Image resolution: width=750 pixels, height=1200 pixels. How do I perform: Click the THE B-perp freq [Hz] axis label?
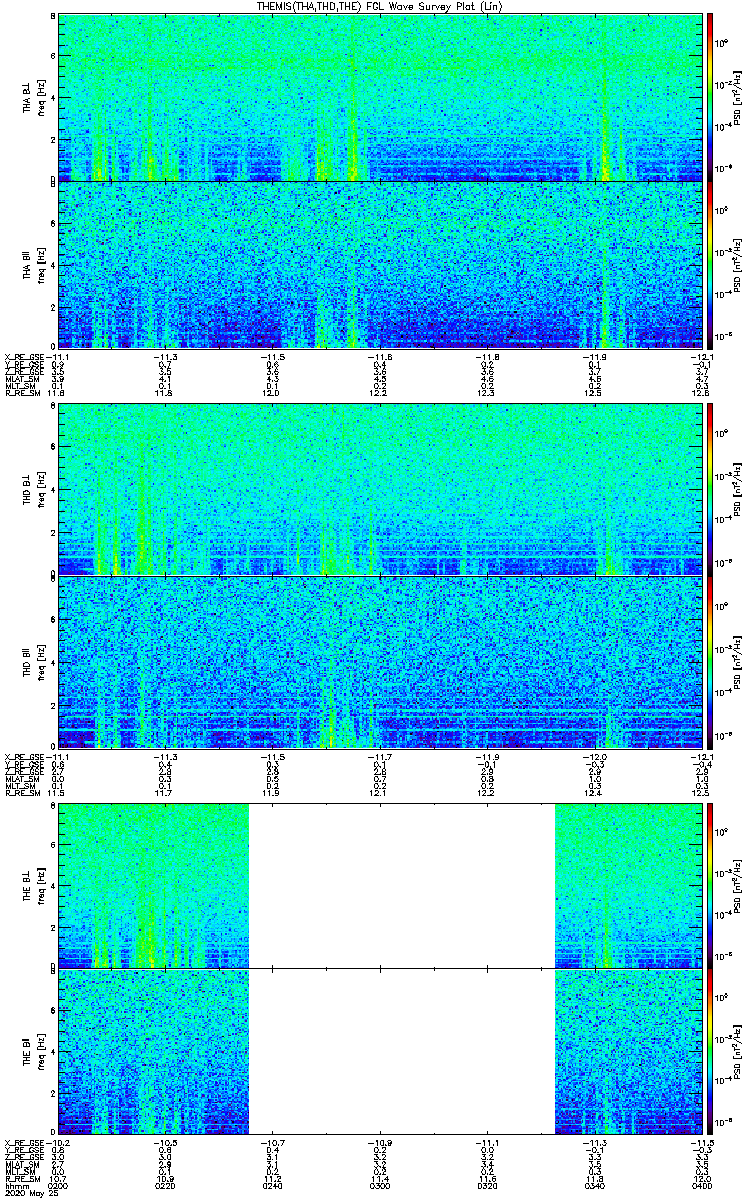[41, 885]
